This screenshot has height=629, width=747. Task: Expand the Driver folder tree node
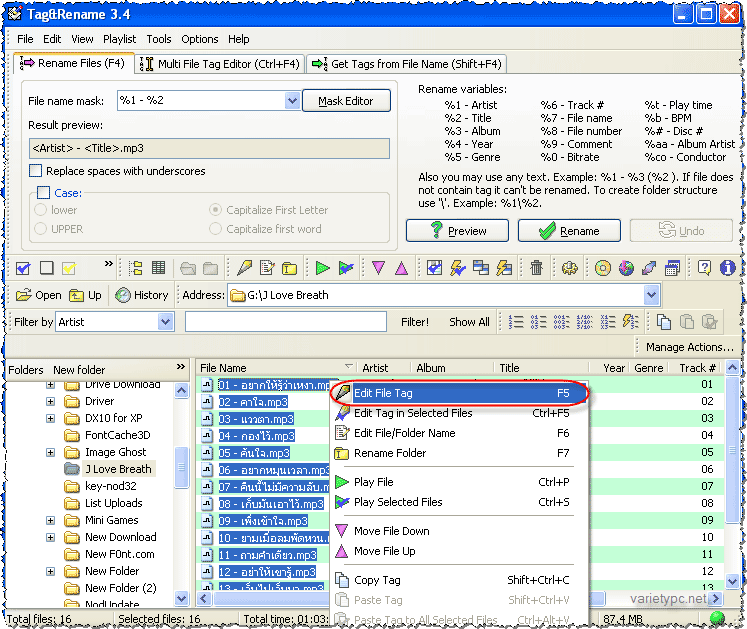pos(50,401)
